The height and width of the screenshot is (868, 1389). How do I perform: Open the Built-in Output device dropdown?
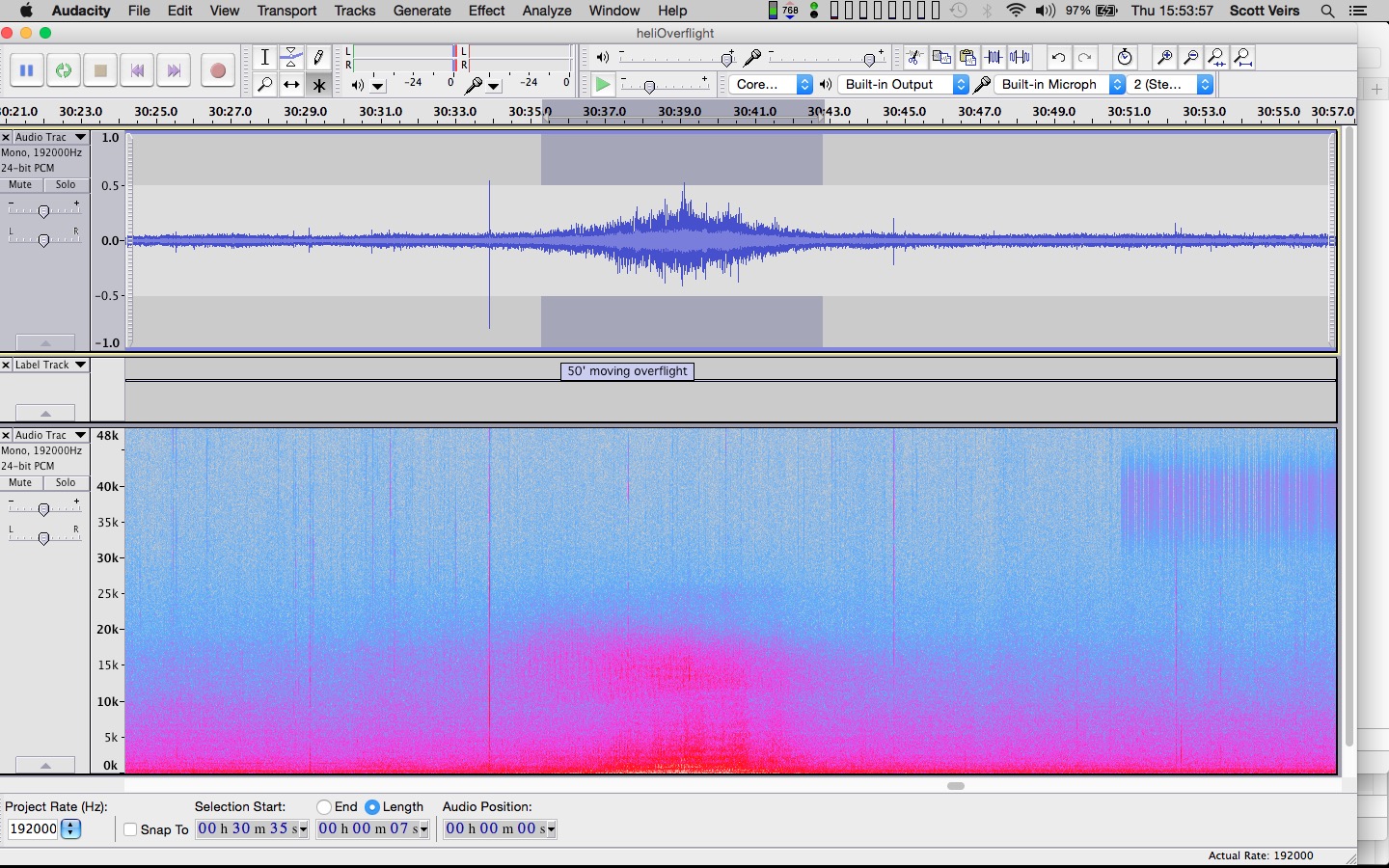pyautogui.click(x=905, y=85)
